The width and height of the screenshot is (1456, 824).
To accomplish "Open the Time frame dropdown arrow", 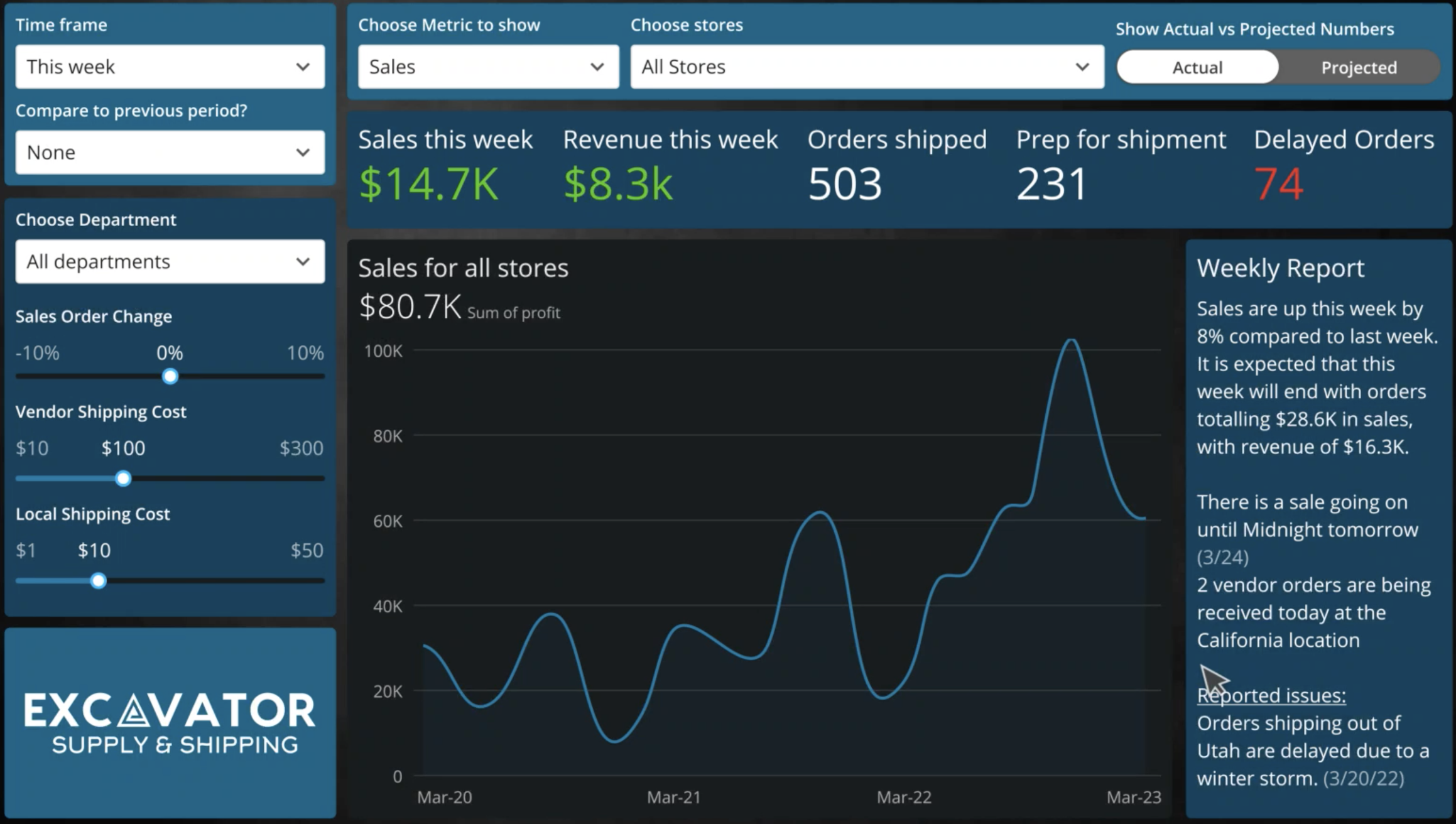I will [303, 67].
